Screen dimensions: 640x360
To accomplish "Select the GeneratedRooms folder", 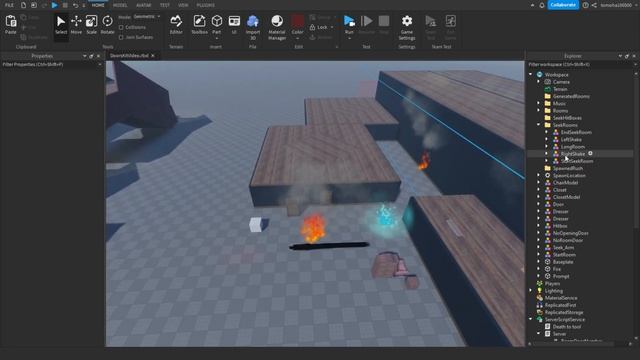I will [x=571, y=96].
